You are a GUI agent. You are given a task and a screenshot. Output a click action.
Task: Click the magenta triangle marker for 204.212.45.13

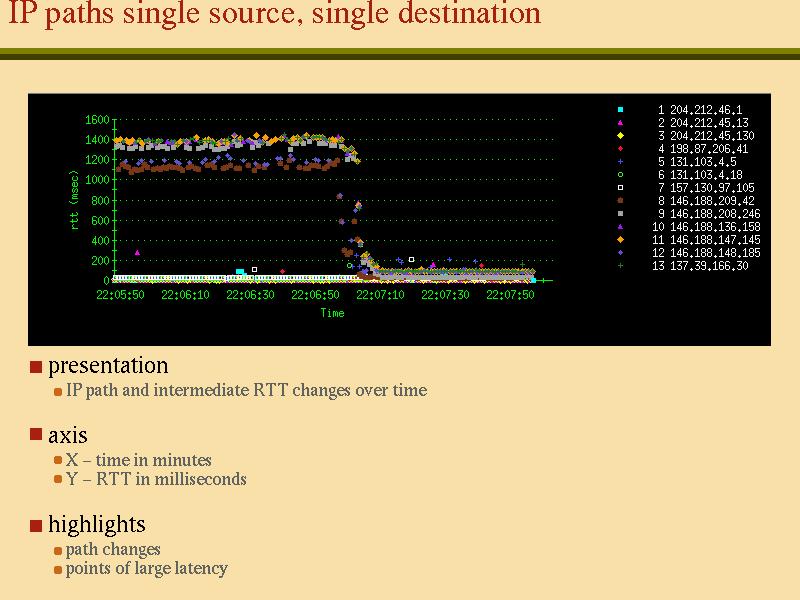click(621, 122)
